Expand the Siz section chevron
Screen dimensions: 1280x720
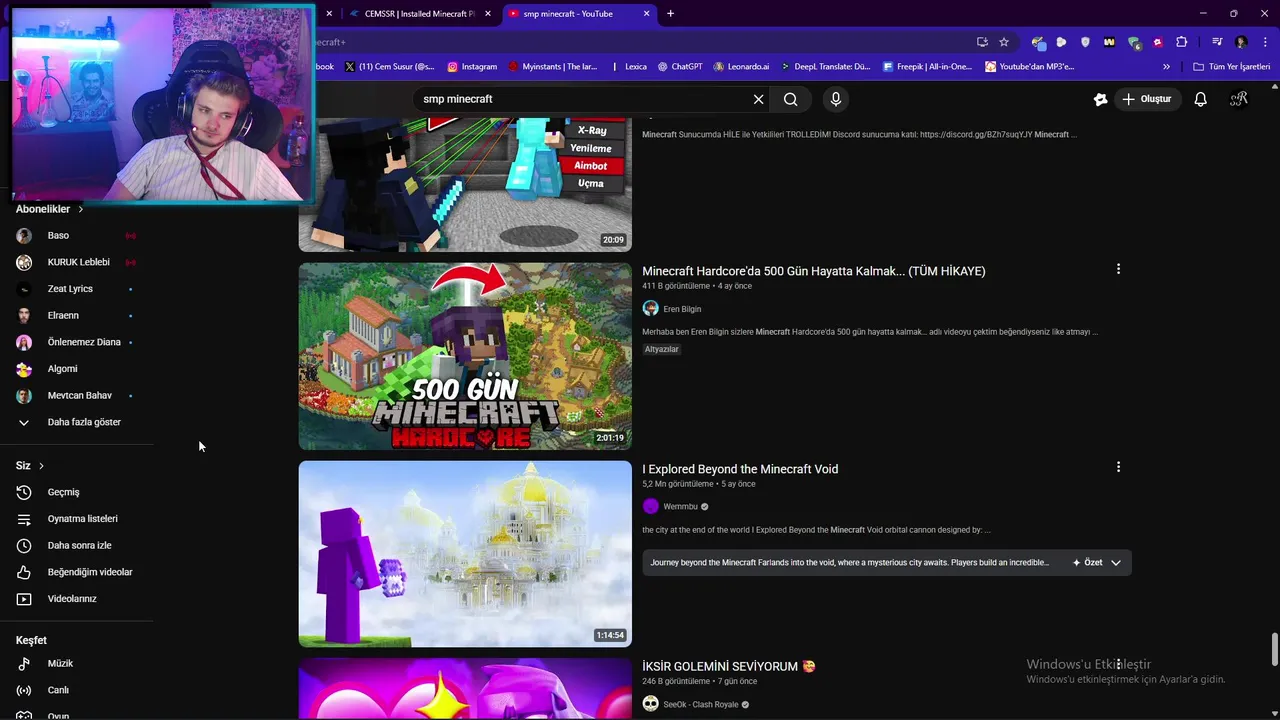41,466
